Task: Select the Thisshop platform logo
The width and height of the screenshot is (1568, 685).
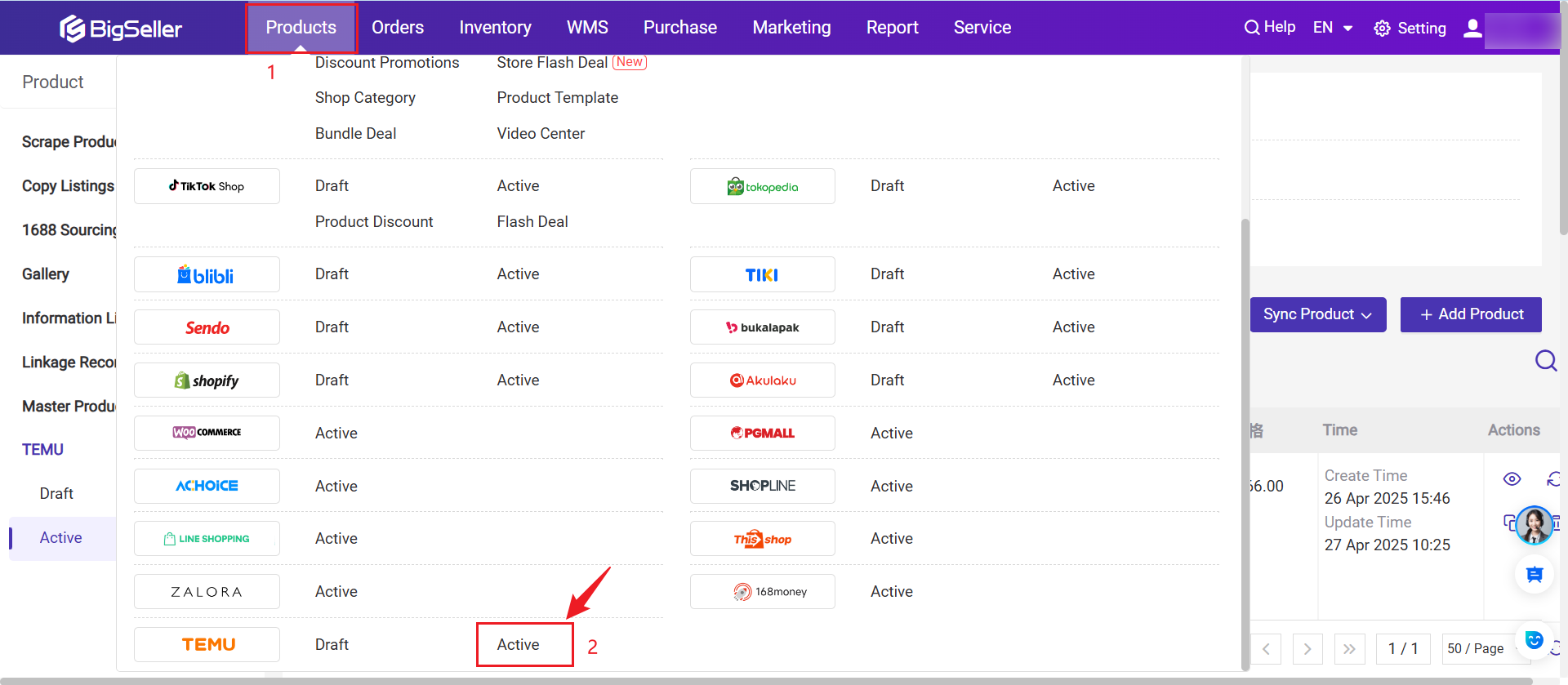Action: [763, 539]
